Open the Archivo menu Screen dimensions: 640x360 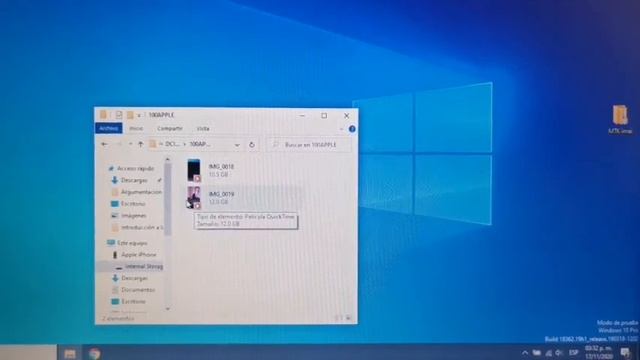(x=109, y=128)
